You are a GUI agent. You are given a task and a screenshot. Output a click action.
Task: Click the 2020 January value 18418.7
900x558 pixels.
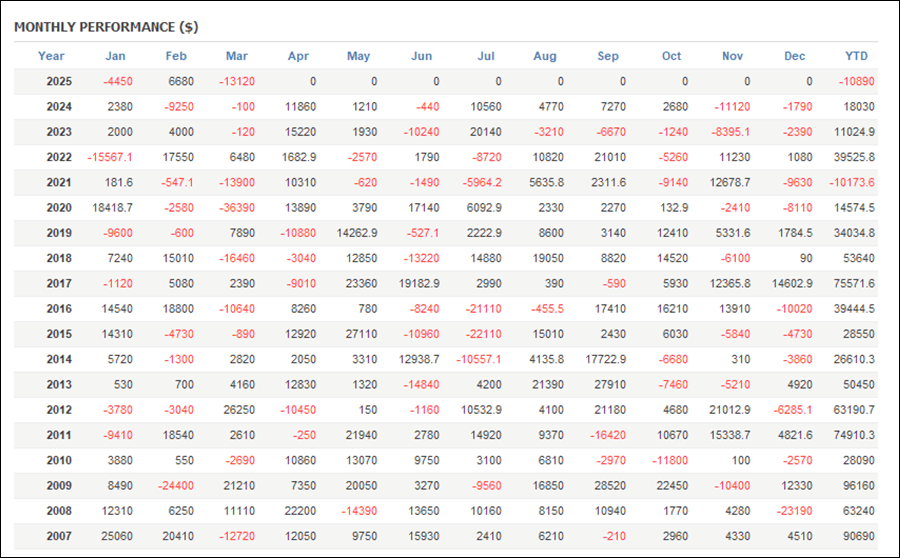112,208
